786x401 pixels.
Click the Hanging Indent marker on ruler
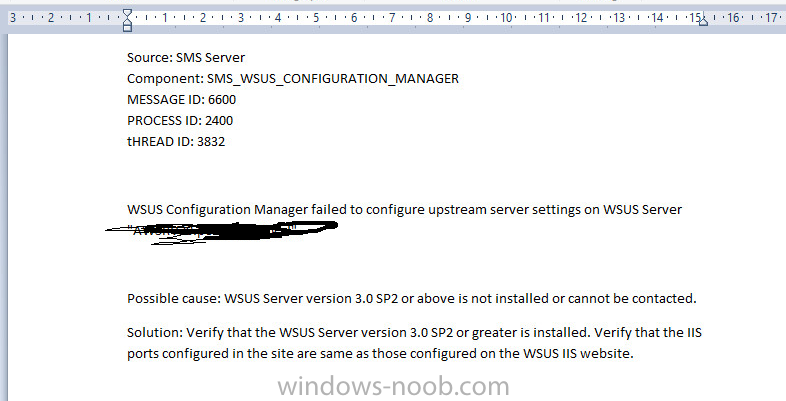pos(127,22)
